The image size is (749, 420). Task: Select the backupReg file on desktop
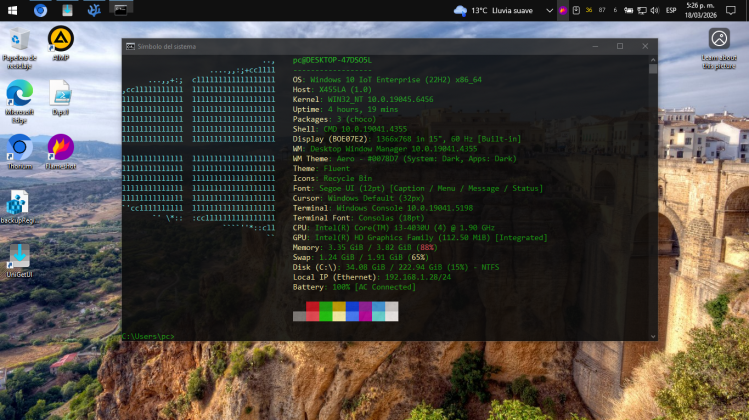coord(18,202)
